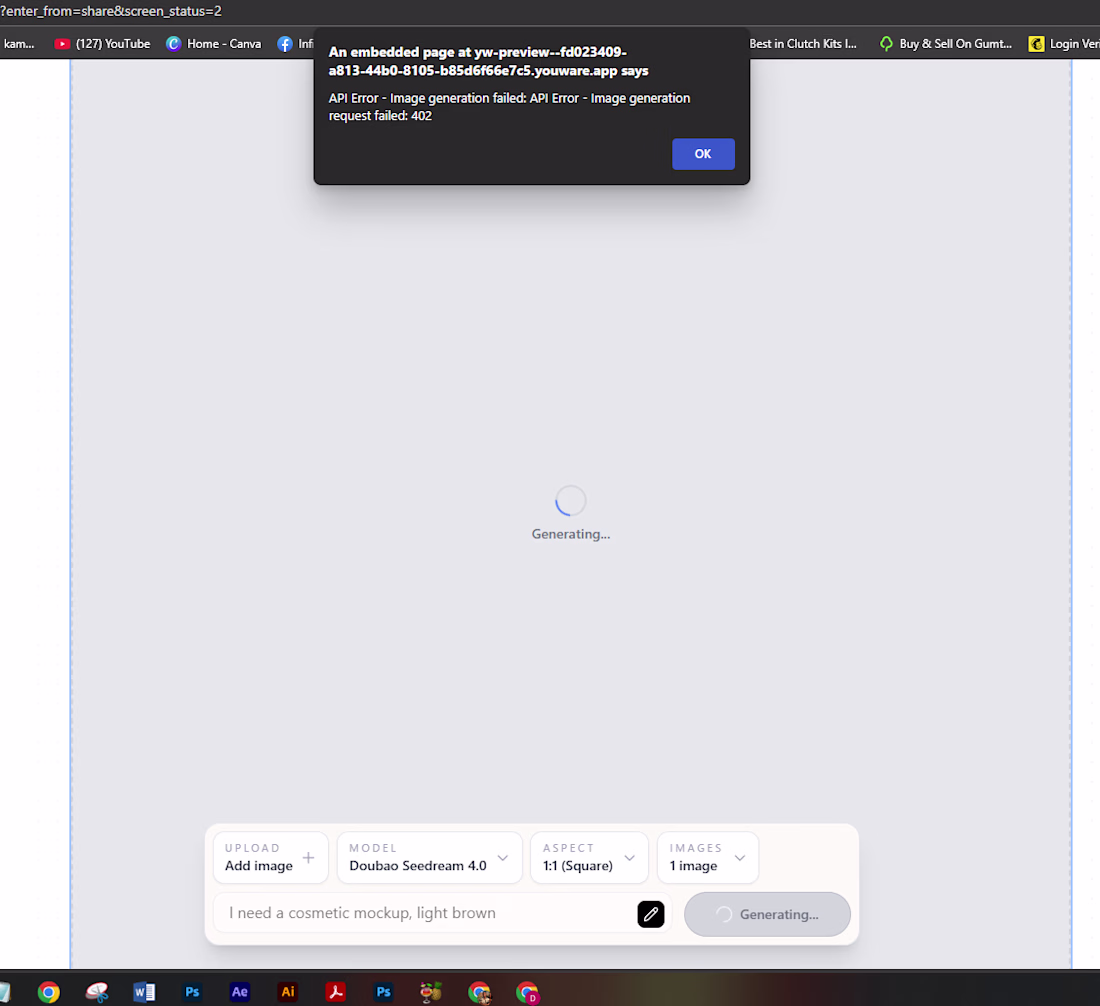This screenshot has width=1100, height=1006.
Task: Click the YouTube bookmark favicon
Action: (x=62, y=43)
